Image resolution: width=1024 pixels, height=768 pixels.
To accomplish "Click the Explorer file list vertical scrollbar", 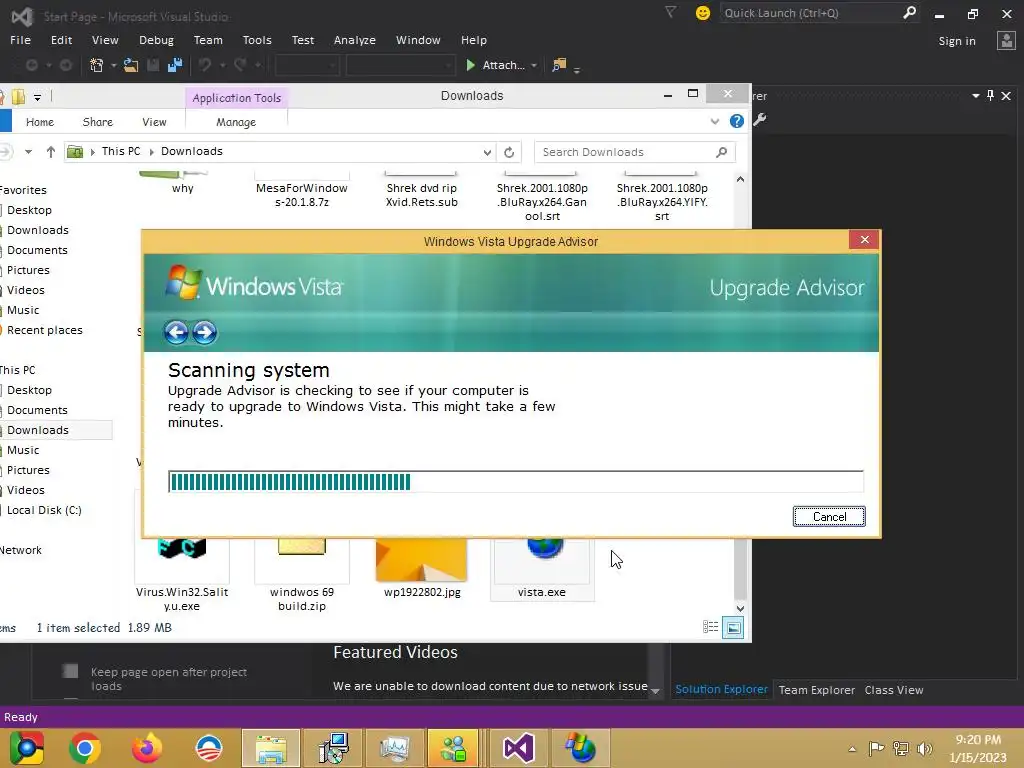I will (740, 392).
